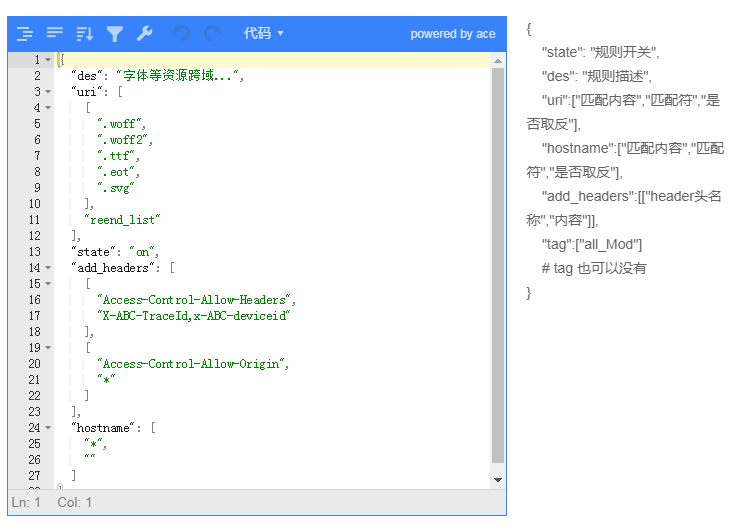The image size is (735, 528).
Task: Collapse the array starting on line 19
Action: pos(48,348)
